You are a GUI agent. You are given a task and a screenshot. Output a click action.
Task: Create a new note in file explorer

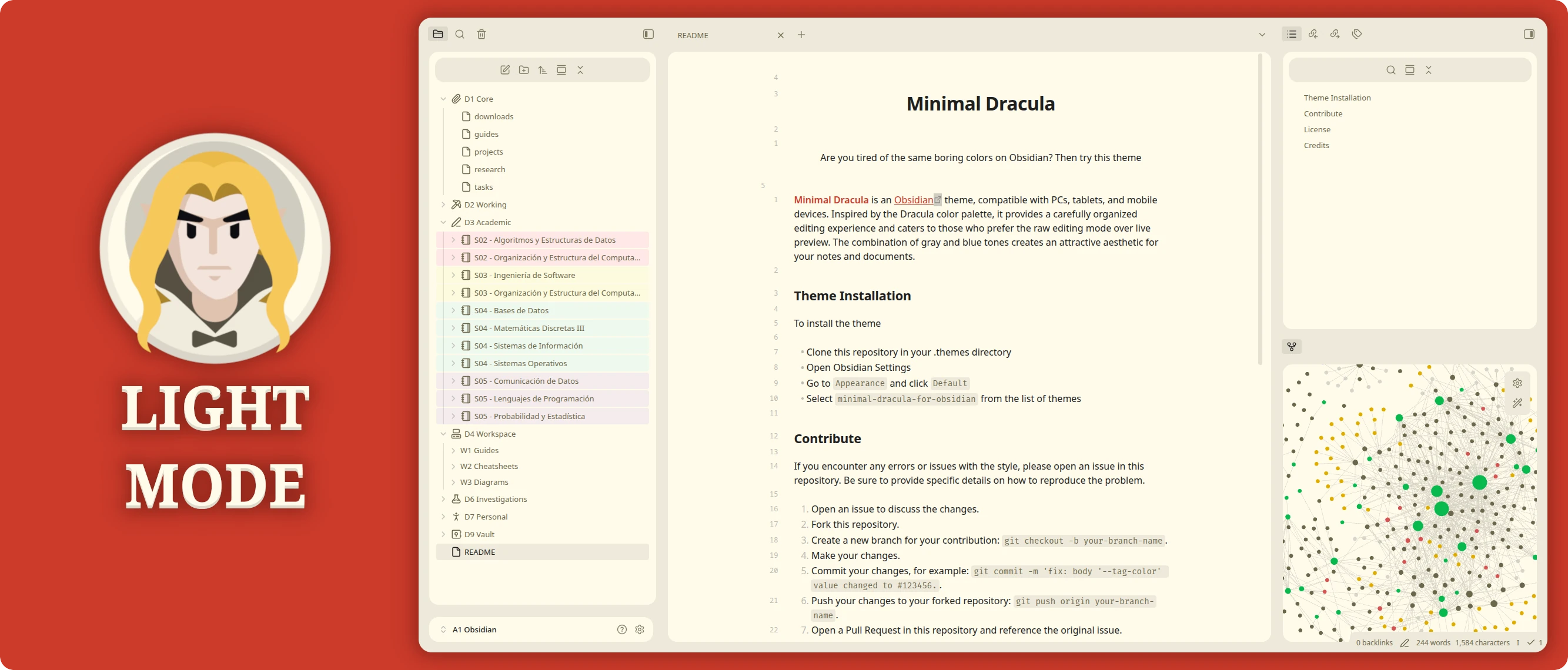504,70
